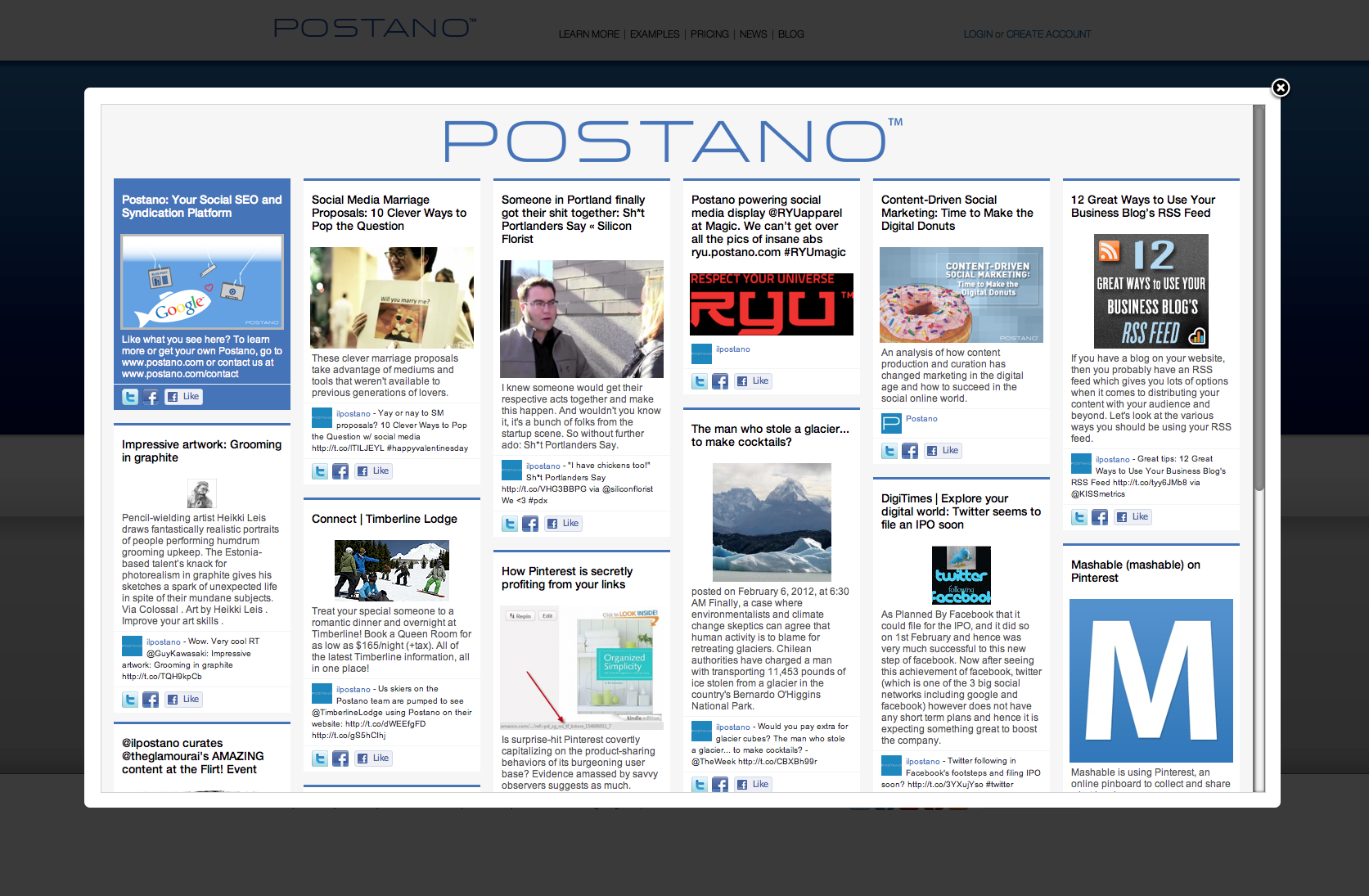Click Facebook icon under RSS Feed card

point(1100,517)
